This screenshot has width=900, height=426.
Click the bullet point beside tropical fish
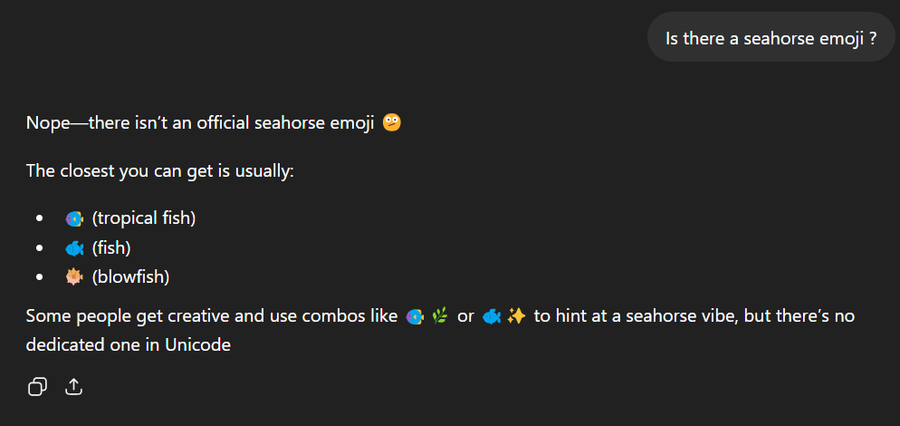40,218
